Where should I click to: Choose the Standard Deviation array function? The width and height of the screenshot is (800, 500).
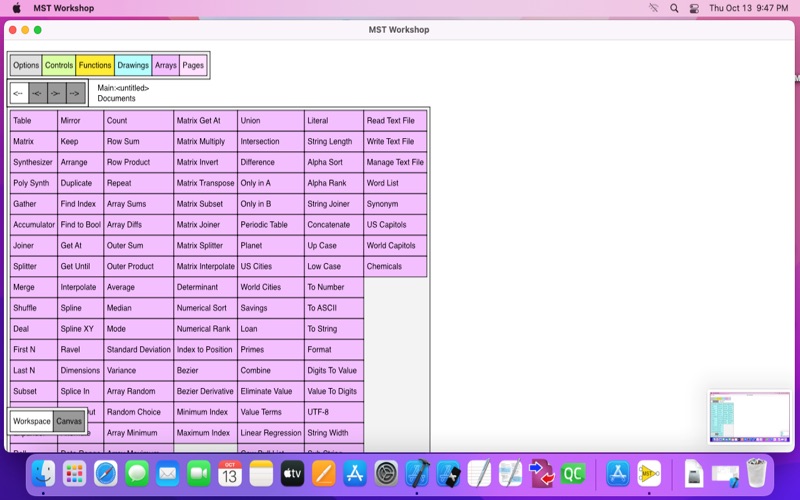pyautogui.click(x=138, y=350)
